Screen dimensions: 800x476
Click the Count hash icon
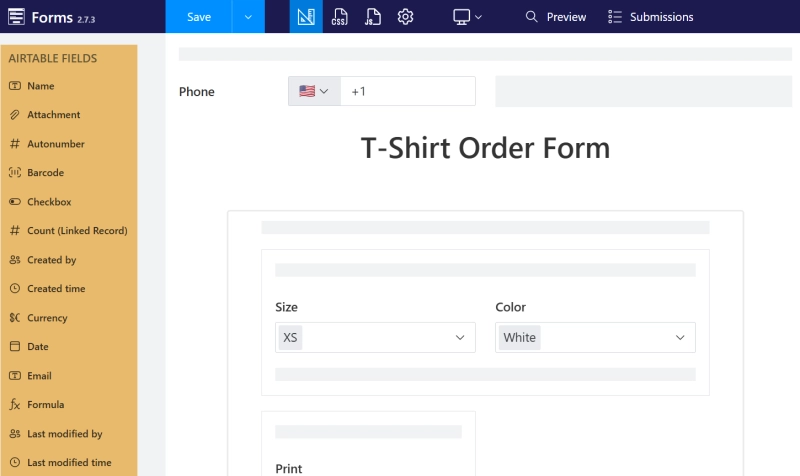(15, 231)
